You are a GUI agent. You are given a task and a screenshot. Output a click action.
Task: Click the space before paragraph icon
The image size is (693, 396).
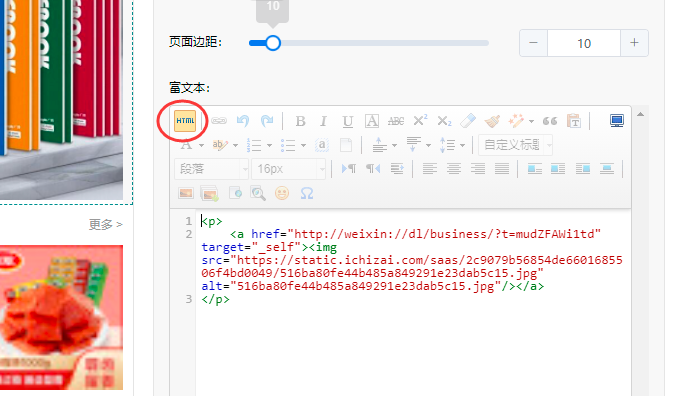(x=379, y=145)
